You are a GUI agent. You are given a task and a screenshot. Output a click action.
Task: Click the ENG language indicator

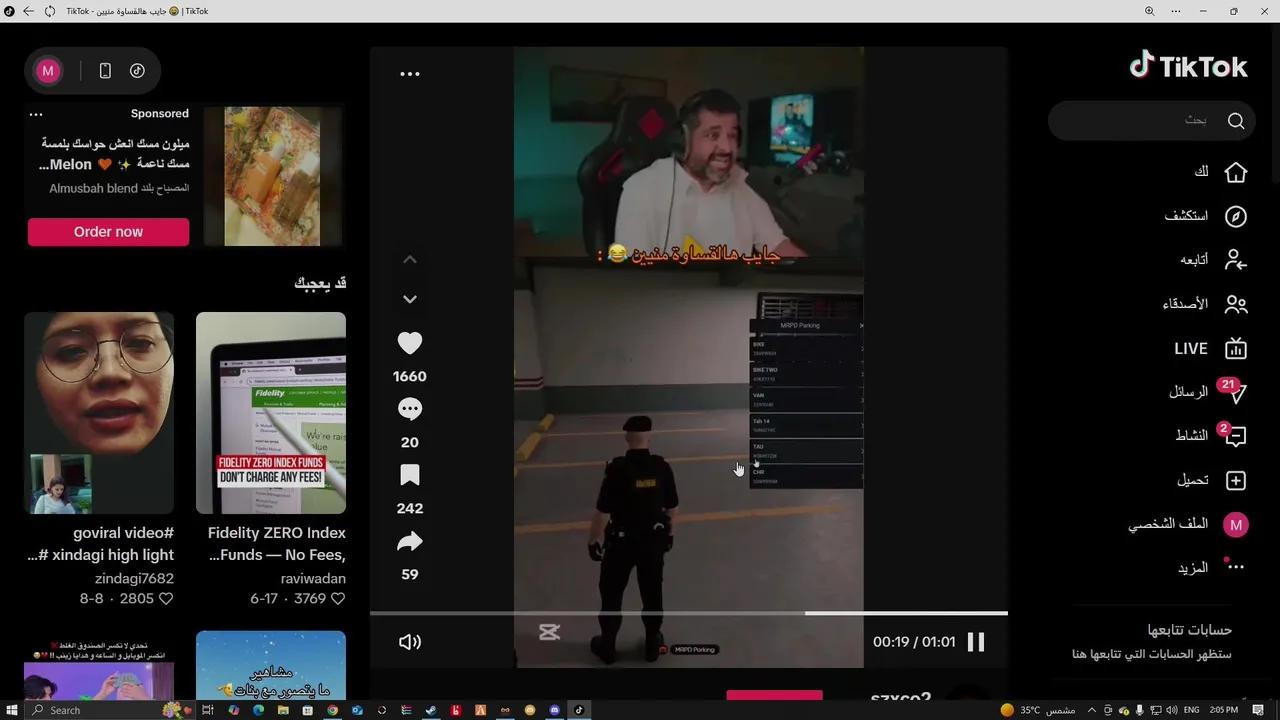pos(1192,710)
